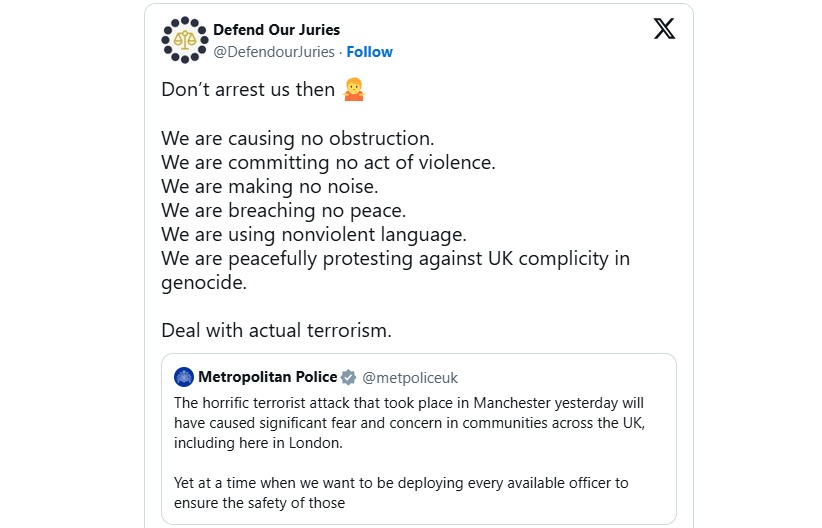Click the "Don't arrest us then" text
Image resolution: width=822 pixels, height=528 pixels.
248,89
